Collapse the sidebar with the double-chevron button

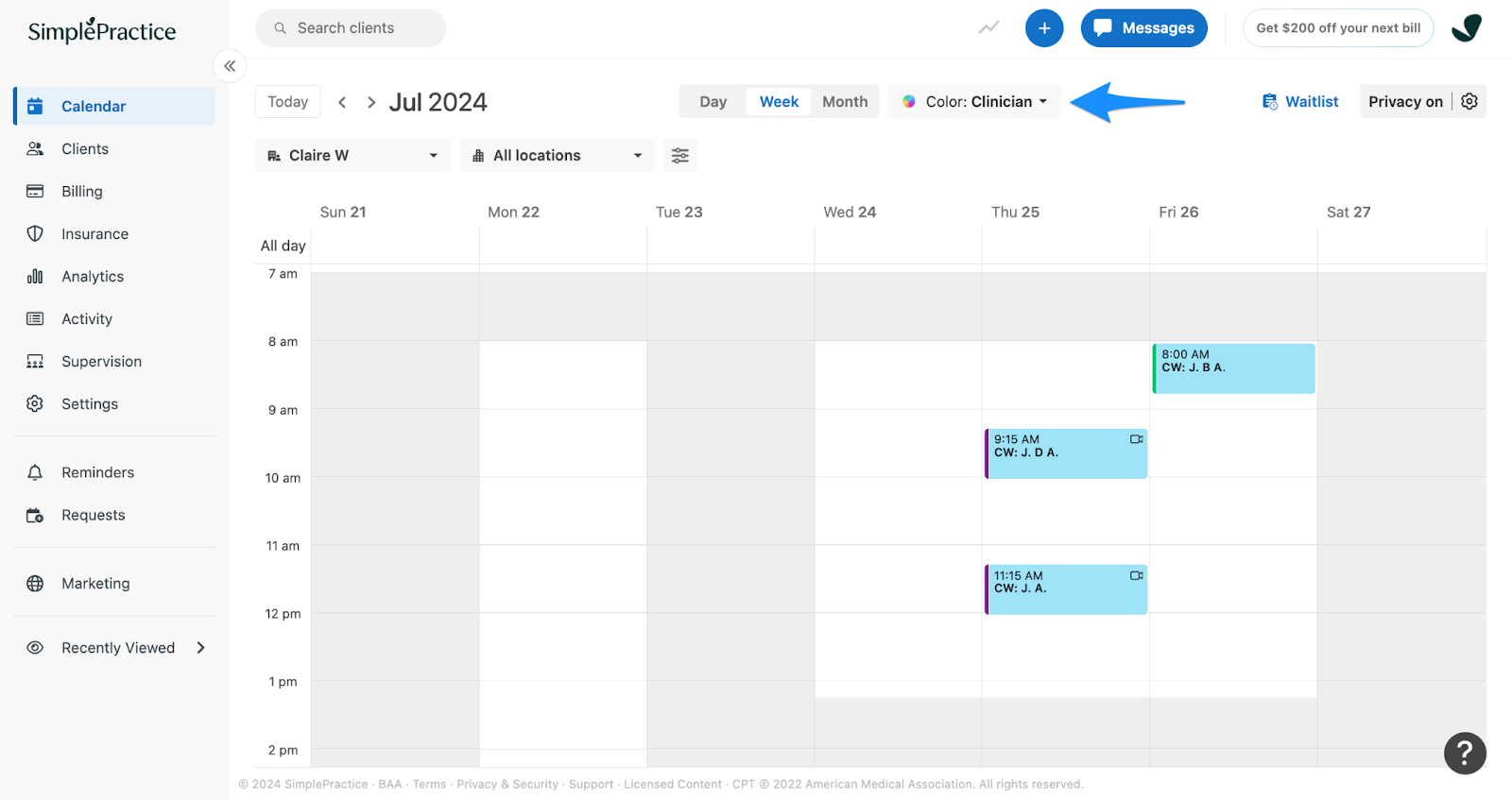230,66
